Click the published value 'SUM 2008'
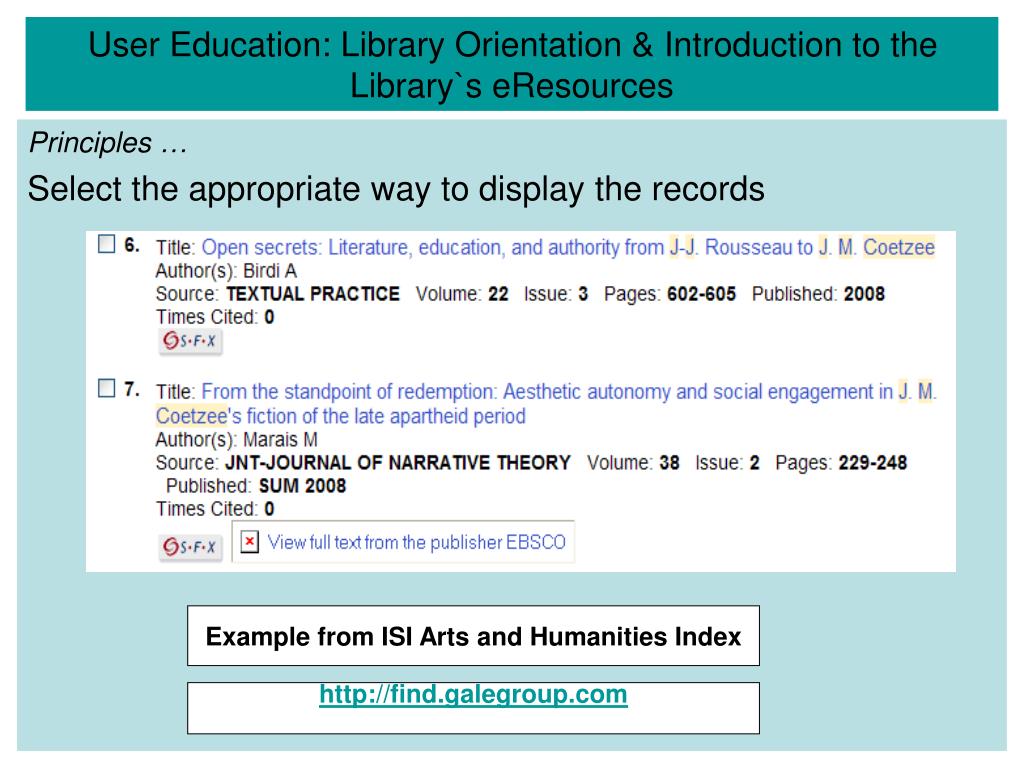This screenshot has width=1024, height=768. tap(302, 486)
